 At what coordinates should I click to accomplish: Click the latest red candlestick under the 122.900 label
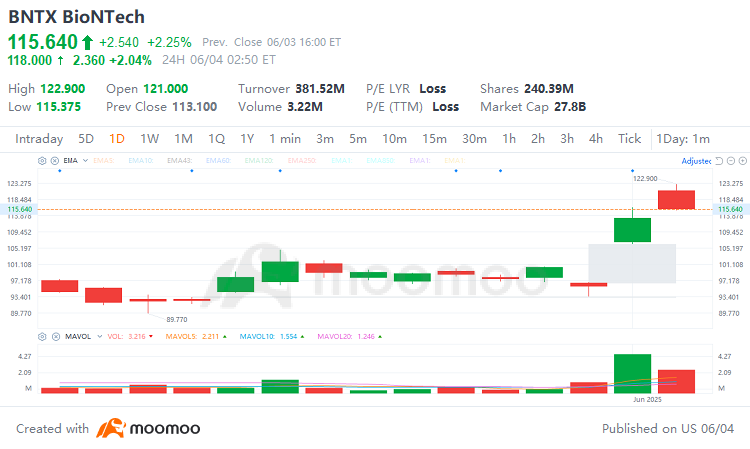[676, 199]
